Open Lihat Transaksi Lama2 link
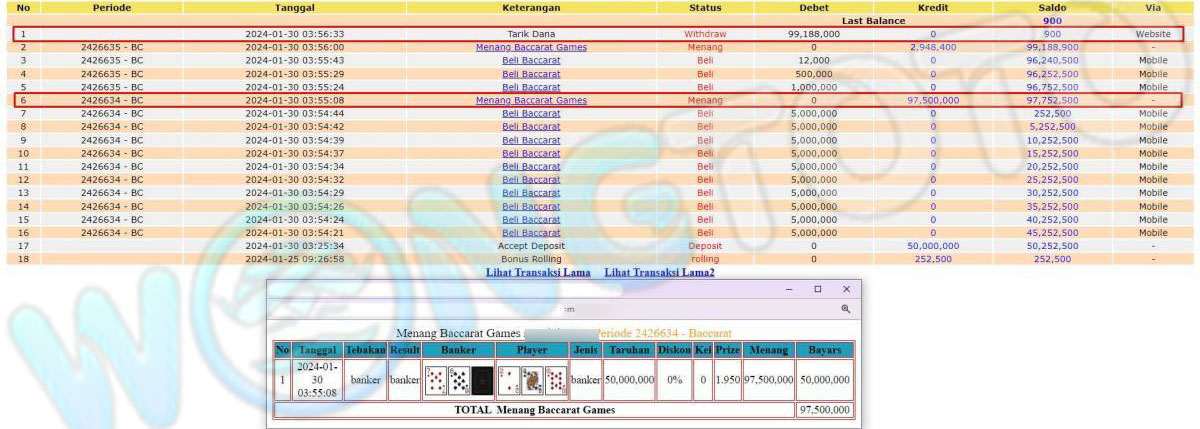 pyautogui.click(x=659, y=272)
